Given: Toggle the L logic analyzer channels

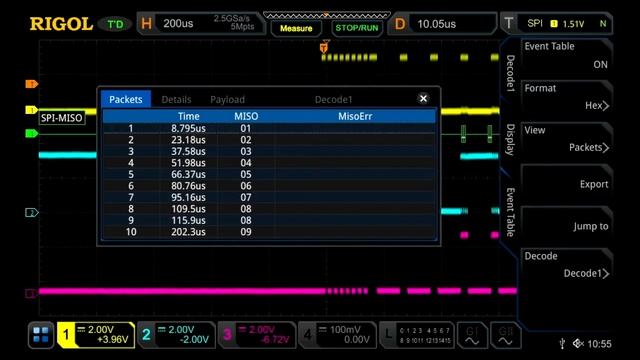Looking at the screenshot, I should (417, 335).
